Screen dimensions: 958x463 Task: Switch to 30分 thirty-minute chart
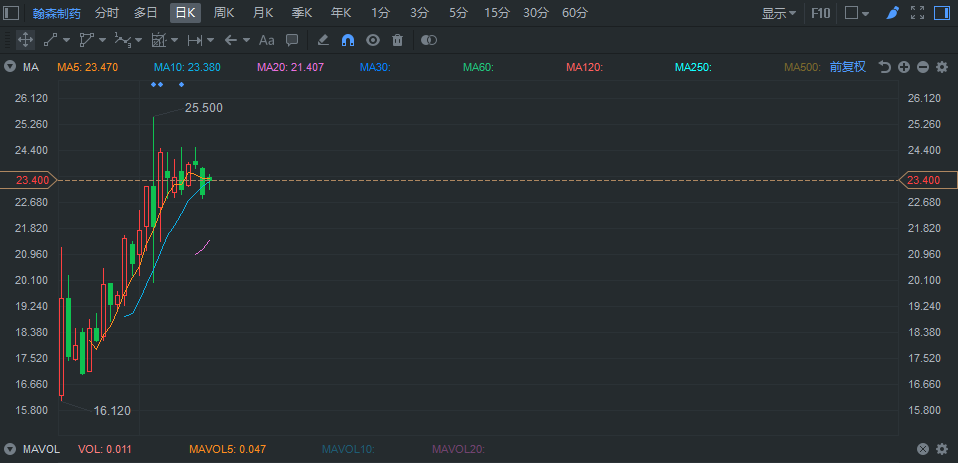click(536, 13)
